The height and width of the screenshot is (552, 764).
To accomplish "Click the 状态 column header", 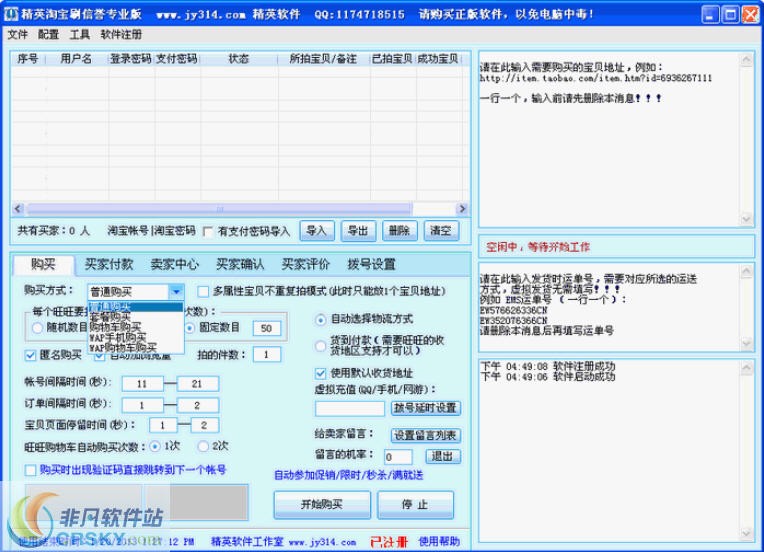I will click(x=239, y=59).
